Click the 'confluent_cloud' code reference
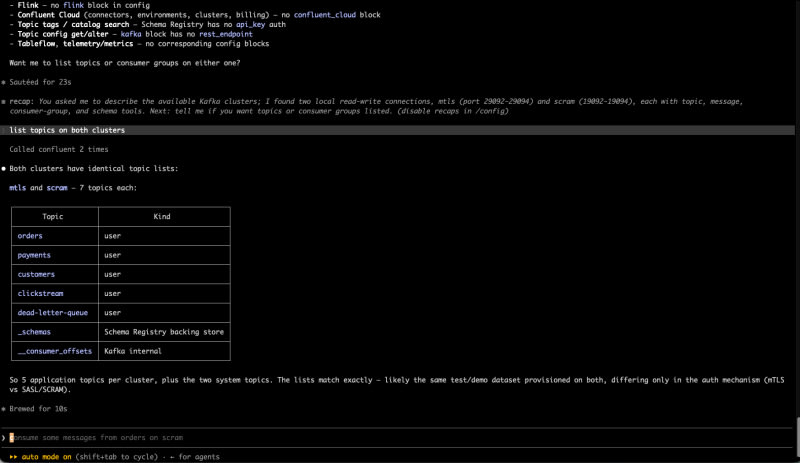The width and height of the screenshot is (800, 463). click(324, 15)
